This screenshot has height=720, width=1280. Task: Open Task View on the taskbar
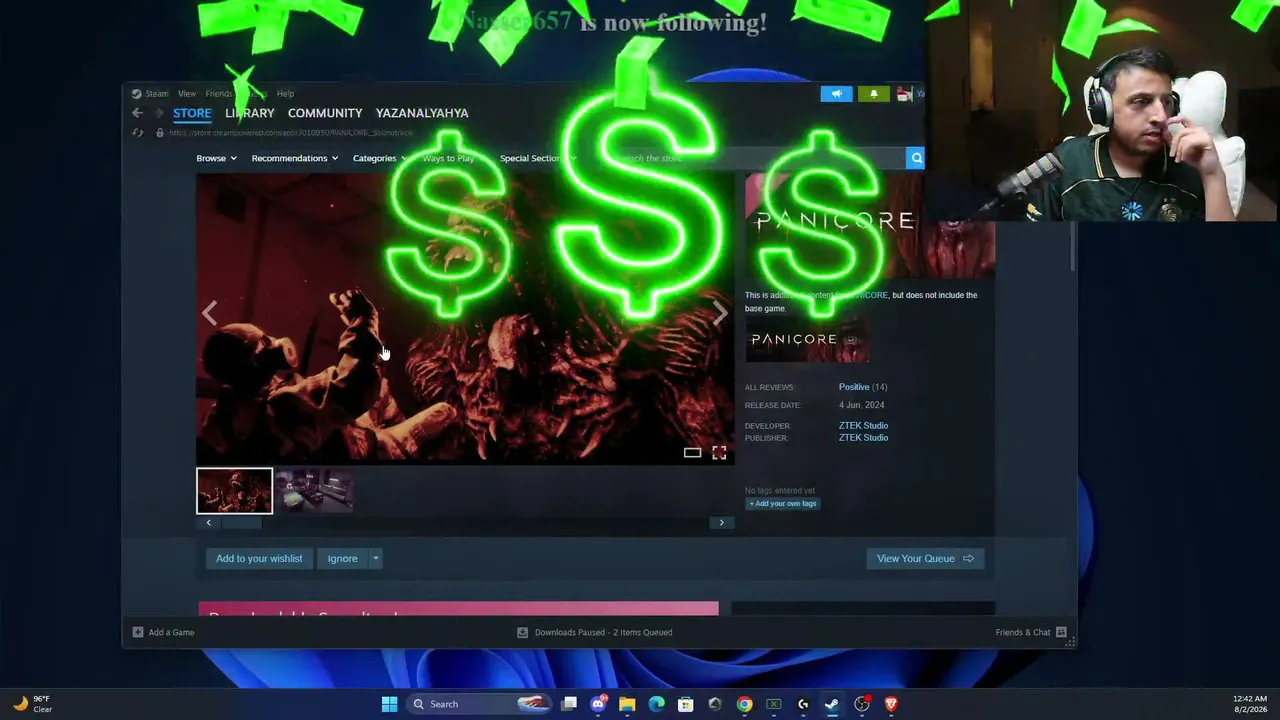569,704
